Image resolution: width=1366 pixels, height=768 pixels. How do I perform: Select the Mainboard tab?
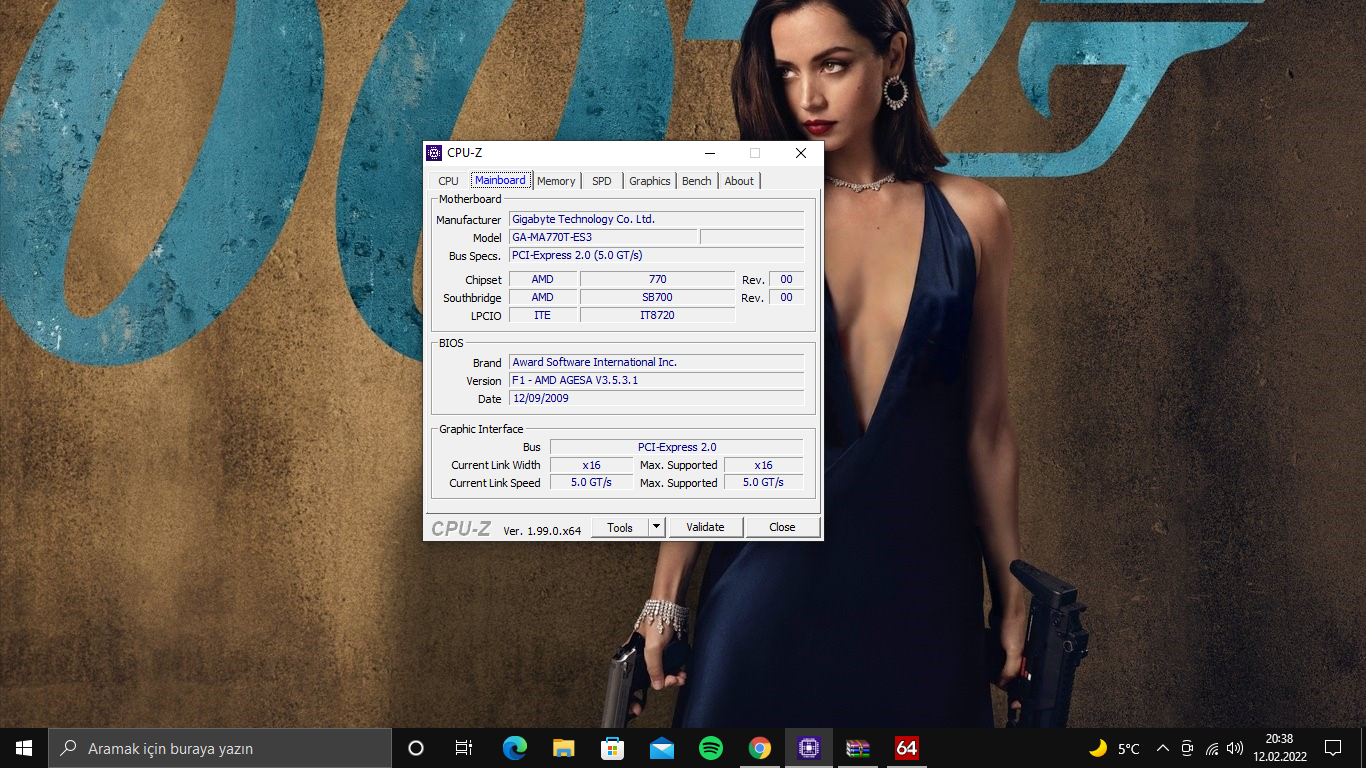click(500, 180)
